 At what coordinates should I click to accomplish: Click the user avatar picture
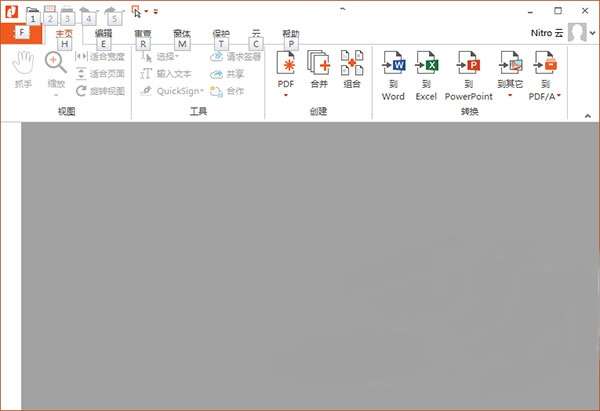(x=577, y=32)
